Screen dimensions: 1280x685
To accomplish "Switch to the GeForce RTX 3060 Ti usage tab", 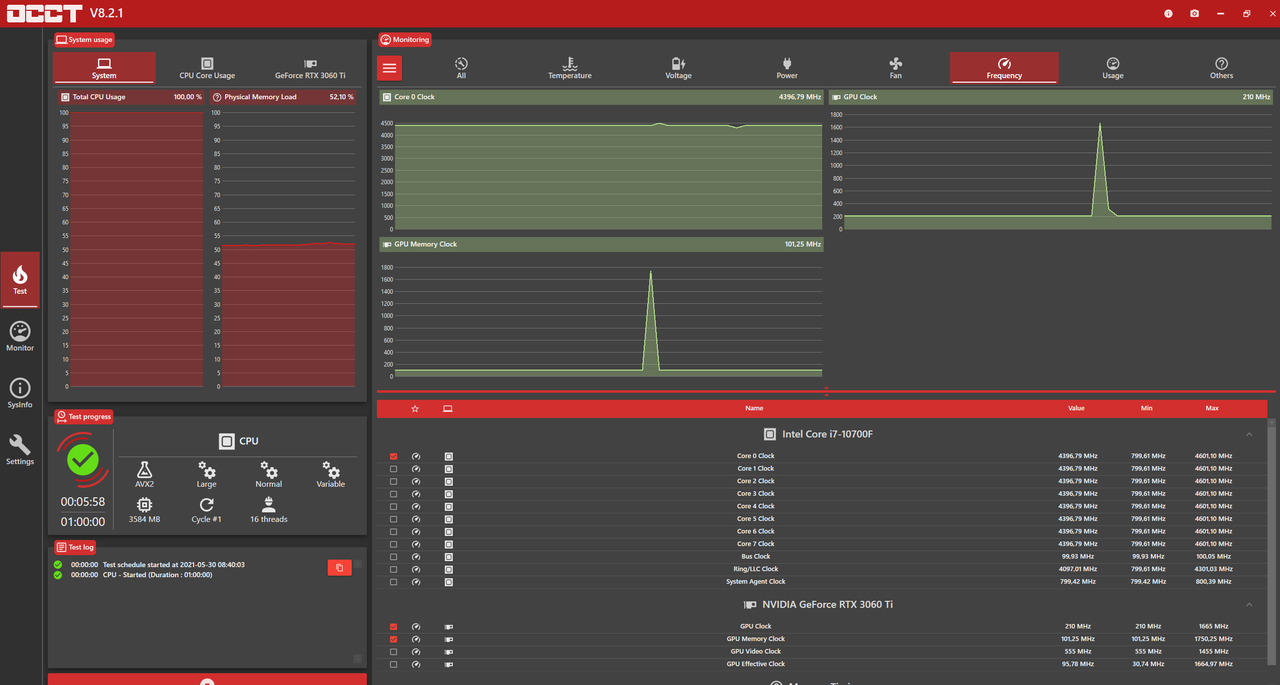I will tap(310, 68).
